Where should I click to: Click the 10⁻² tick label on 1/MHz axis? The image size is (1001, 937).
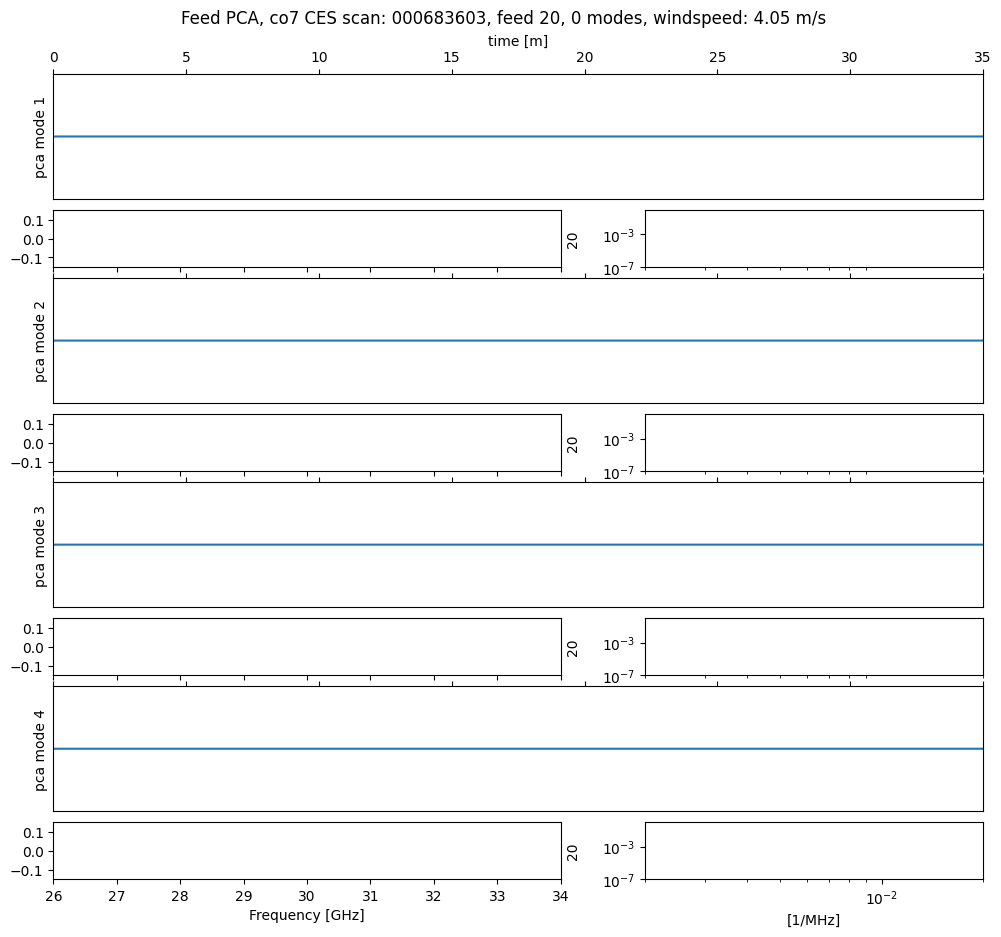(x=880, y=897)
